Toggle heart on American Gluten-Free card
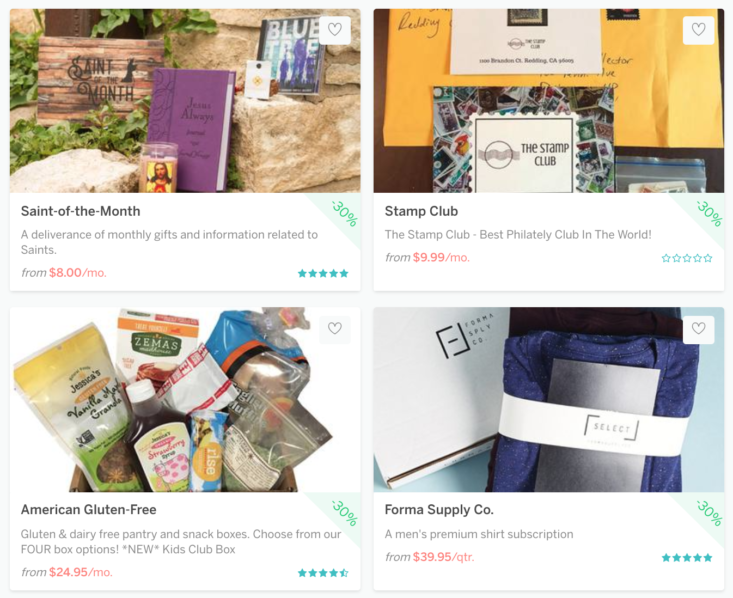Screen dimensions: 733x598 (x=335, y=329)
